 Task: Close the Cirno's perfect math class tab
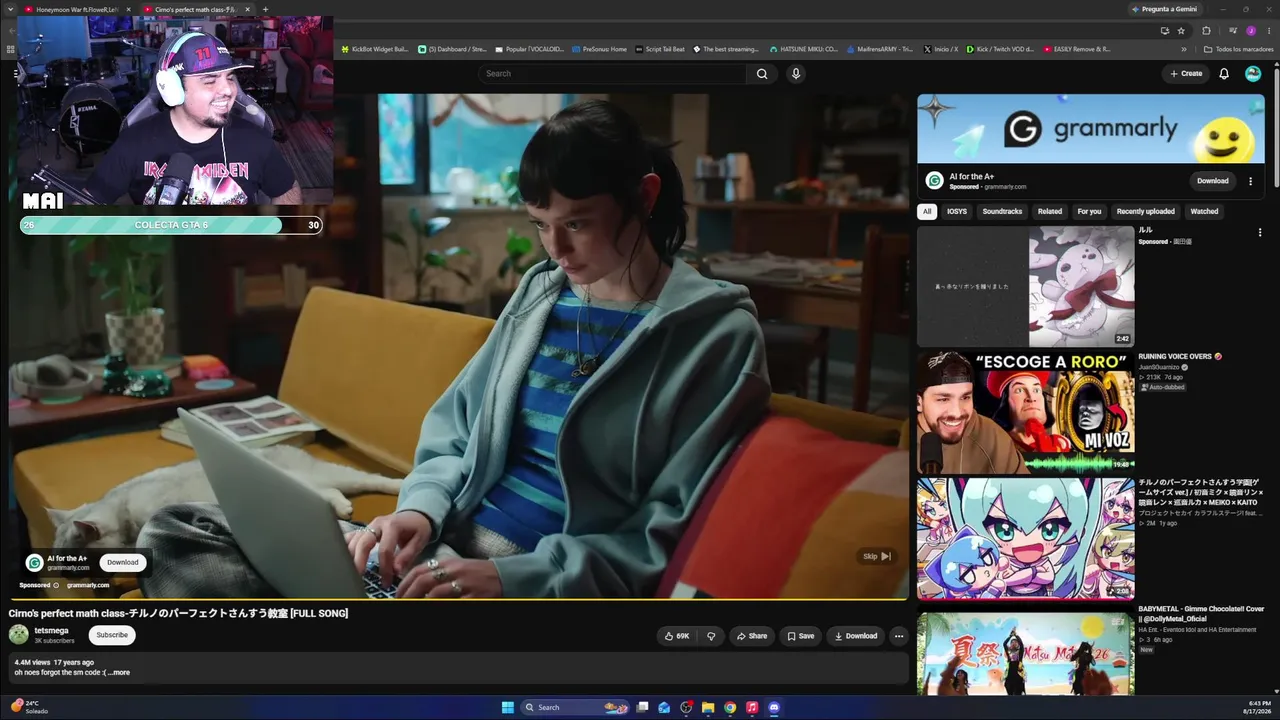[x=247, y=9]
